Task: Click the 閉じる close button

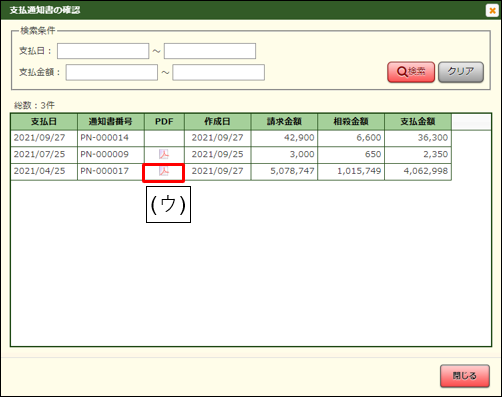Action: pyautogui.click(x=465, y=376)
